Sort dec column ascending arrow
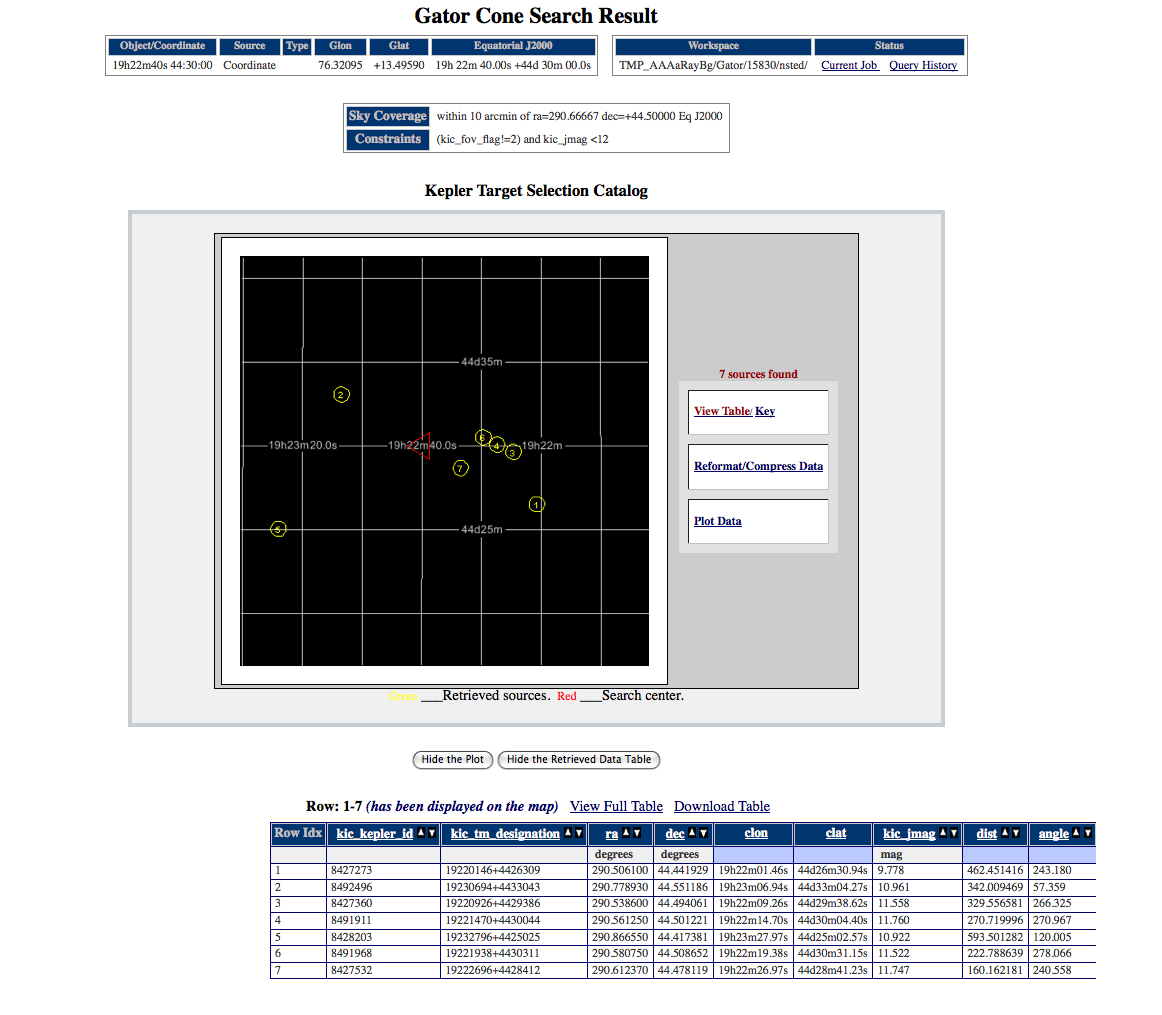 pyautogui.click(x=692, y=833)
